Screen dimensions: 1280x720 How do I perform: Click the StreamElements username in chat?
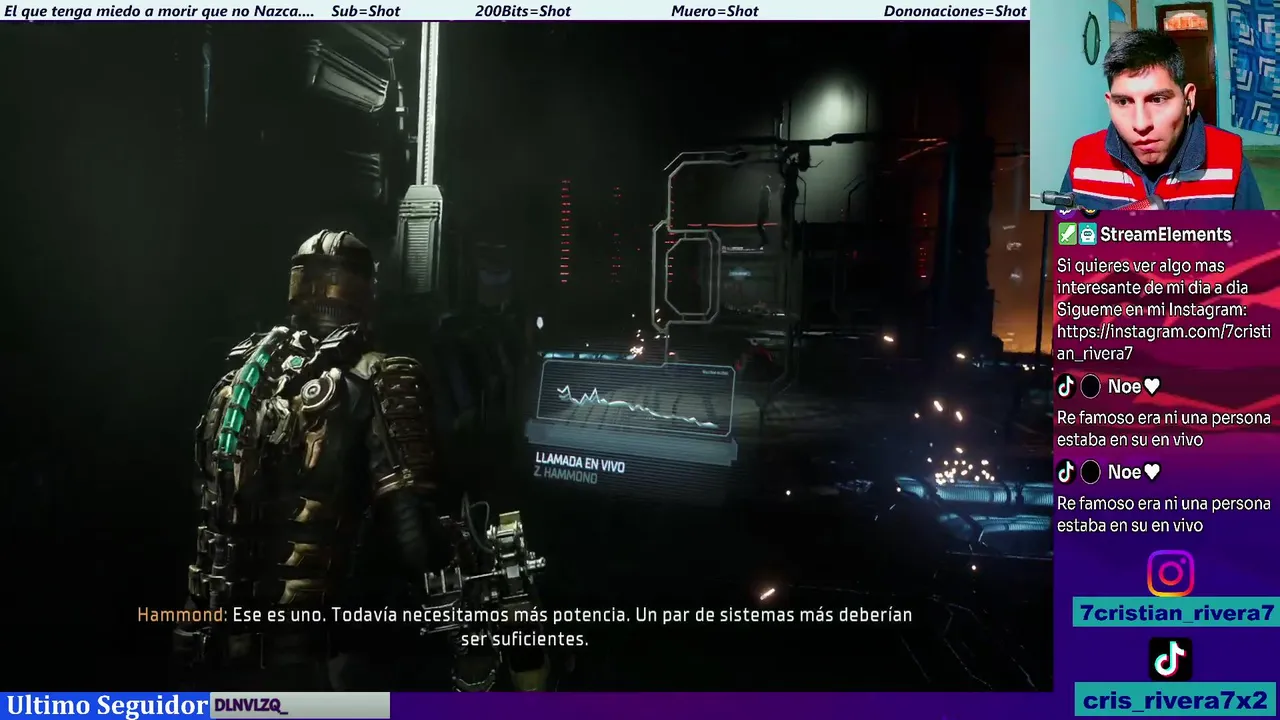point(1165,235)
